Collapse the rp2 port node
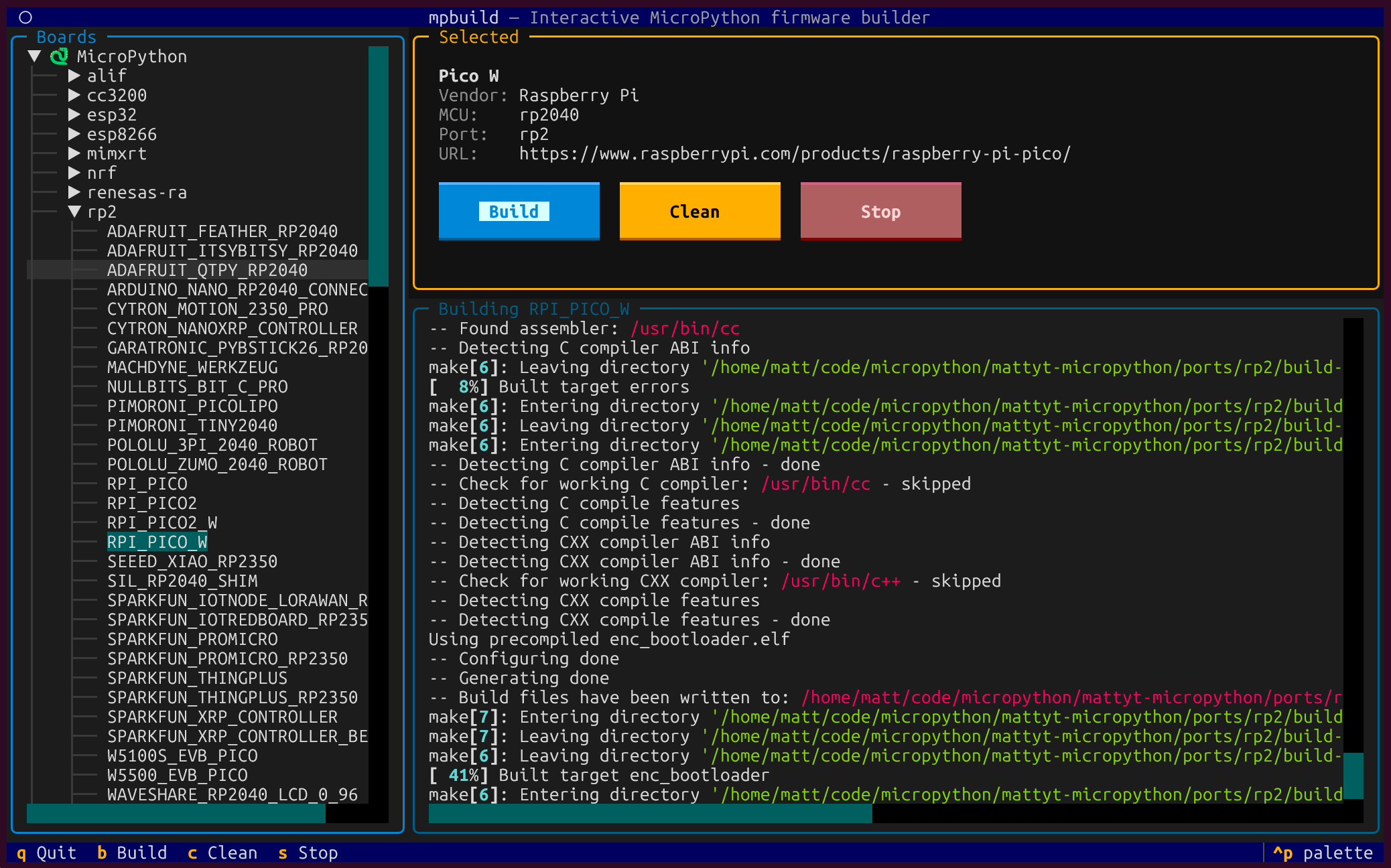1391x868 pixels. pos(74,212)
